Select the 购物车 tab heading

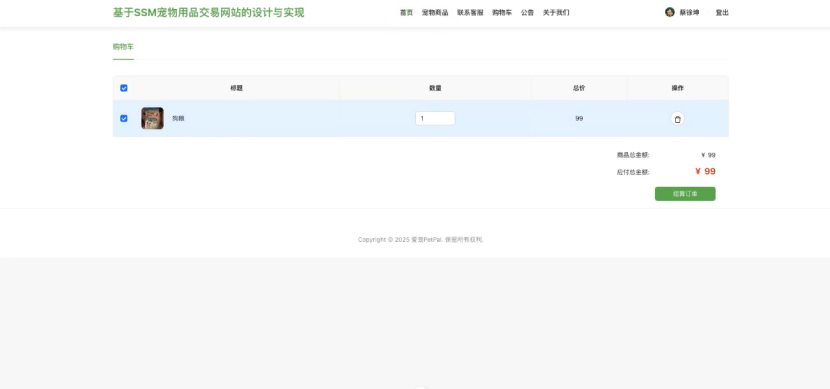point(123,47)
